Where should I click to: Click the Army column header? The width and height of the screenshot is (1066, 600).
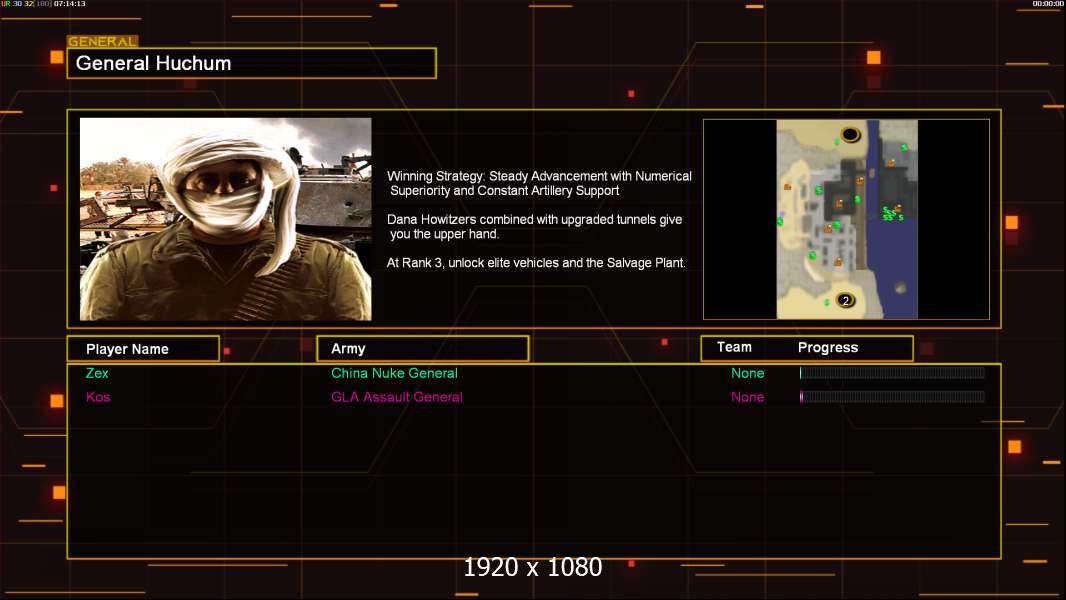tap(423, 349)
